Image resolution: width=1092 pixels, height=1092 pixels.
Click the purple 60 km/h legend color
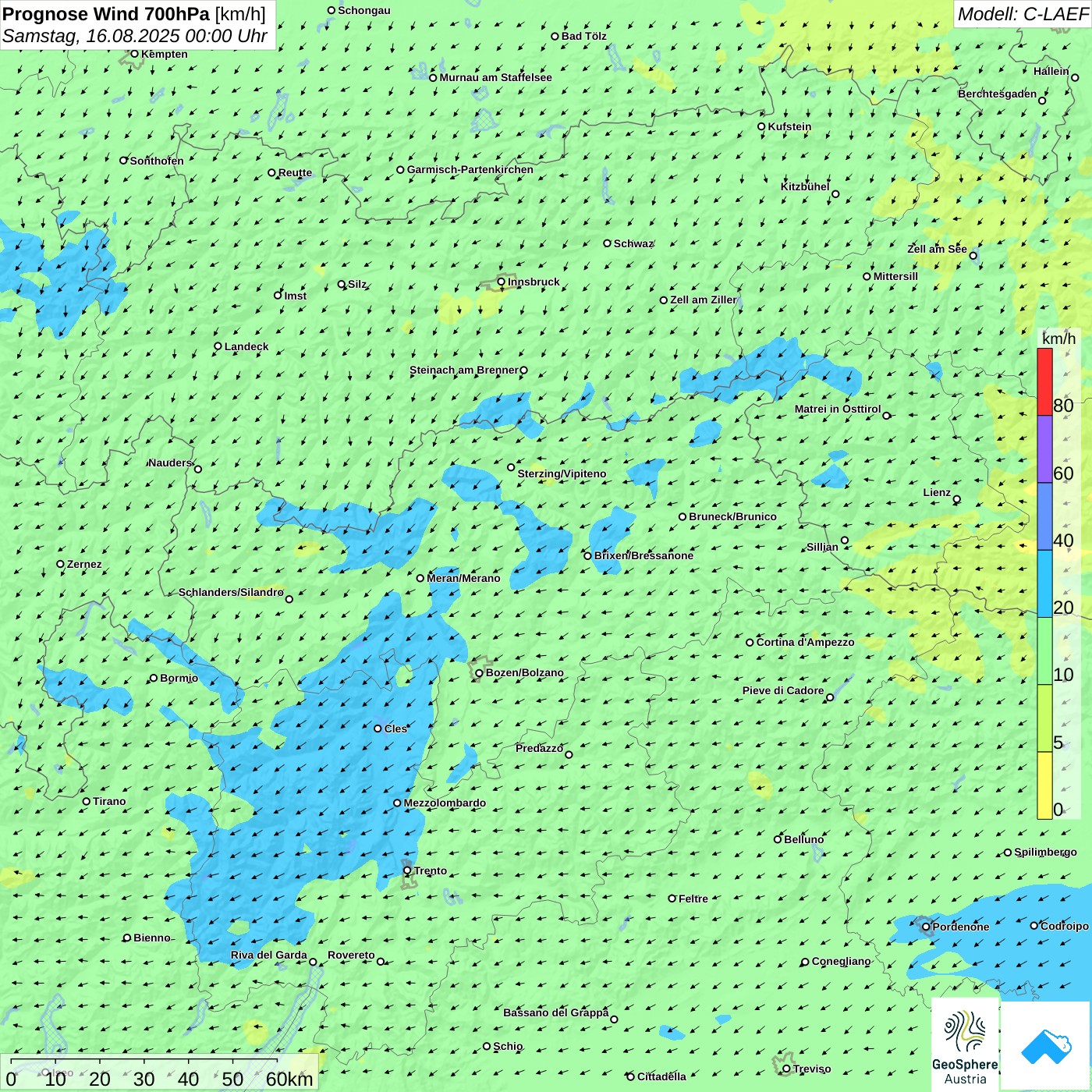[1044, 449]
